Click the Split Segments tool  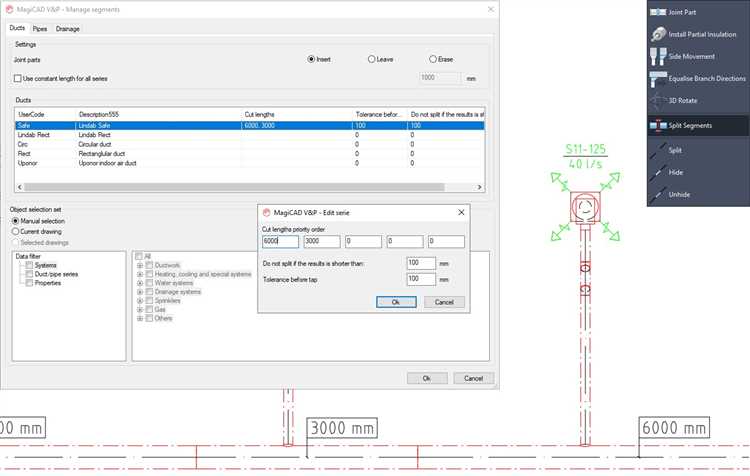coord(658,126)
